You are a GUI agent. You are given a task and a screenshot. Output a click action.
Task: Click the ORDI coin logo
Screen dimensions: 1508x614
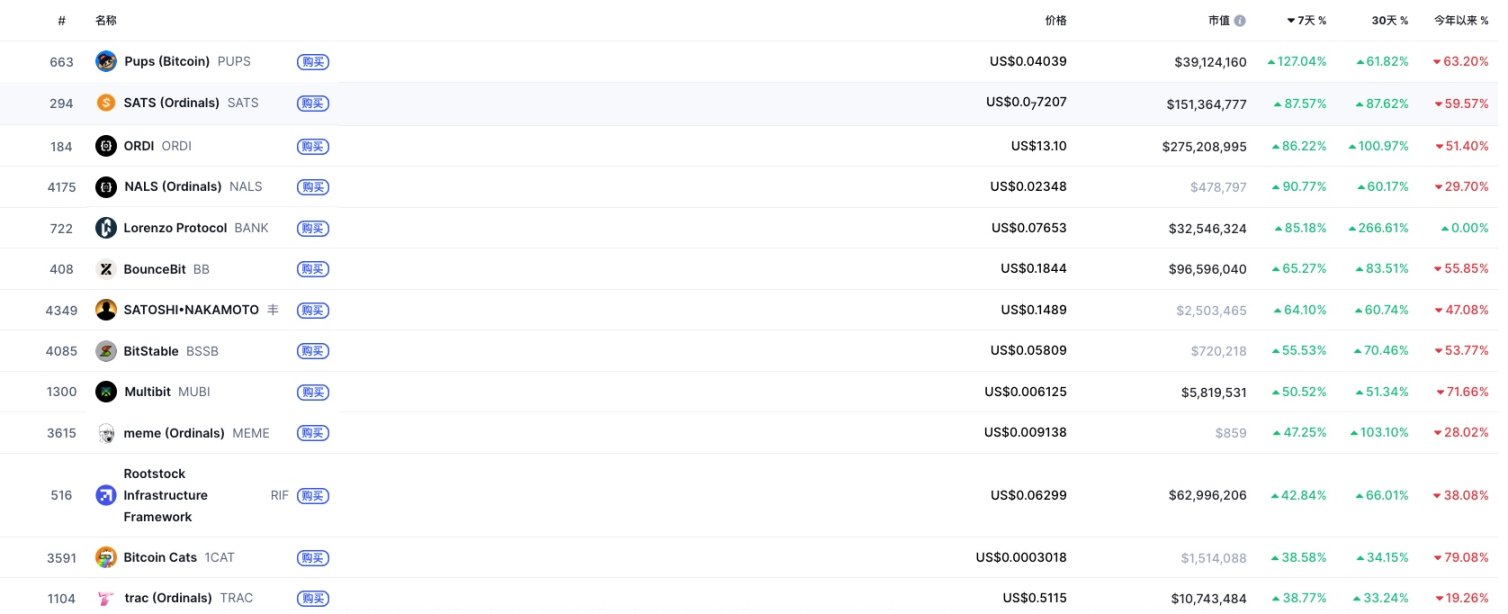coord(106,146)
